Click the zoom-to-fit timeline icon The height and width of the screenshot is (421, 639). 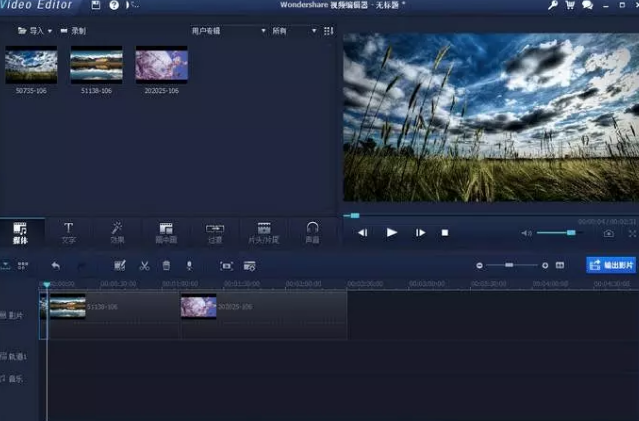[560, 265]
